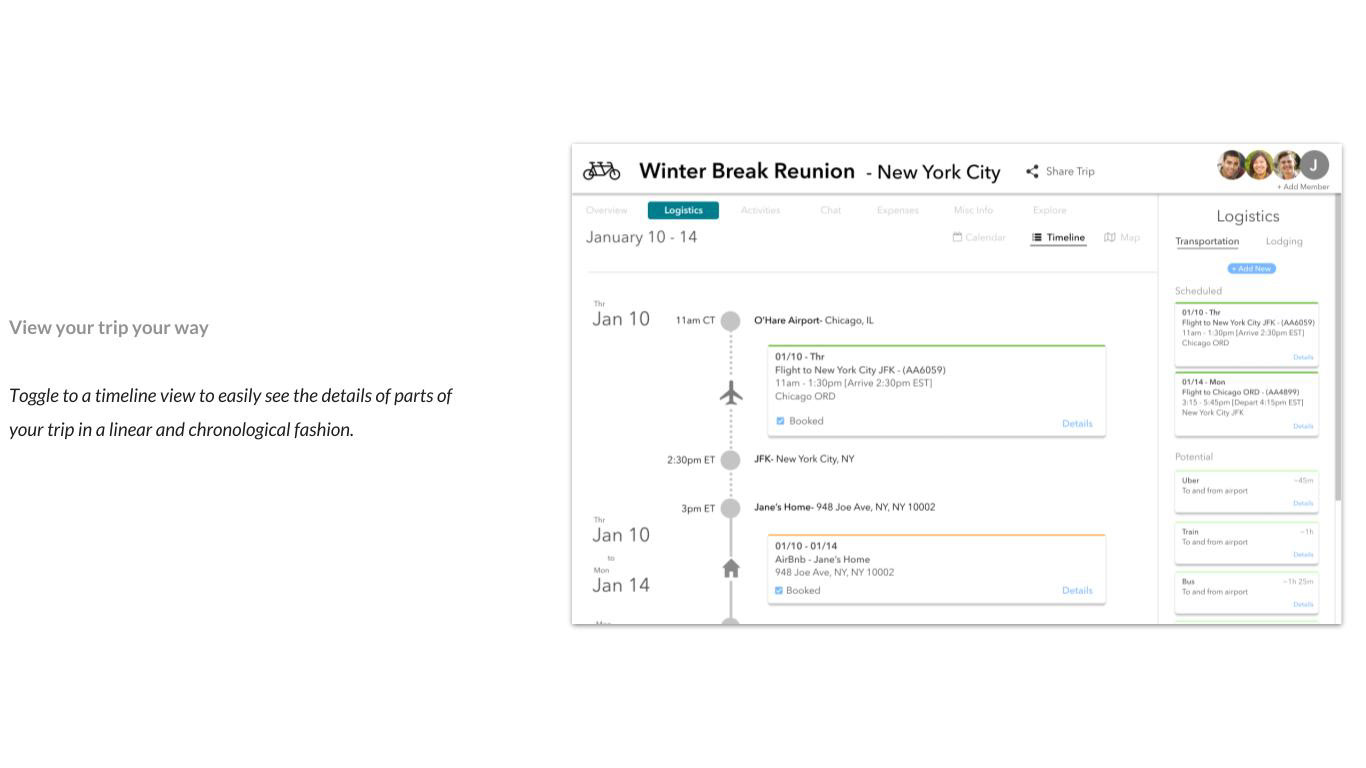Open Details for sidebar AA4899 flight
Image resolution: width=1366 pixels, height=768 pixels.
[1303, 427]
